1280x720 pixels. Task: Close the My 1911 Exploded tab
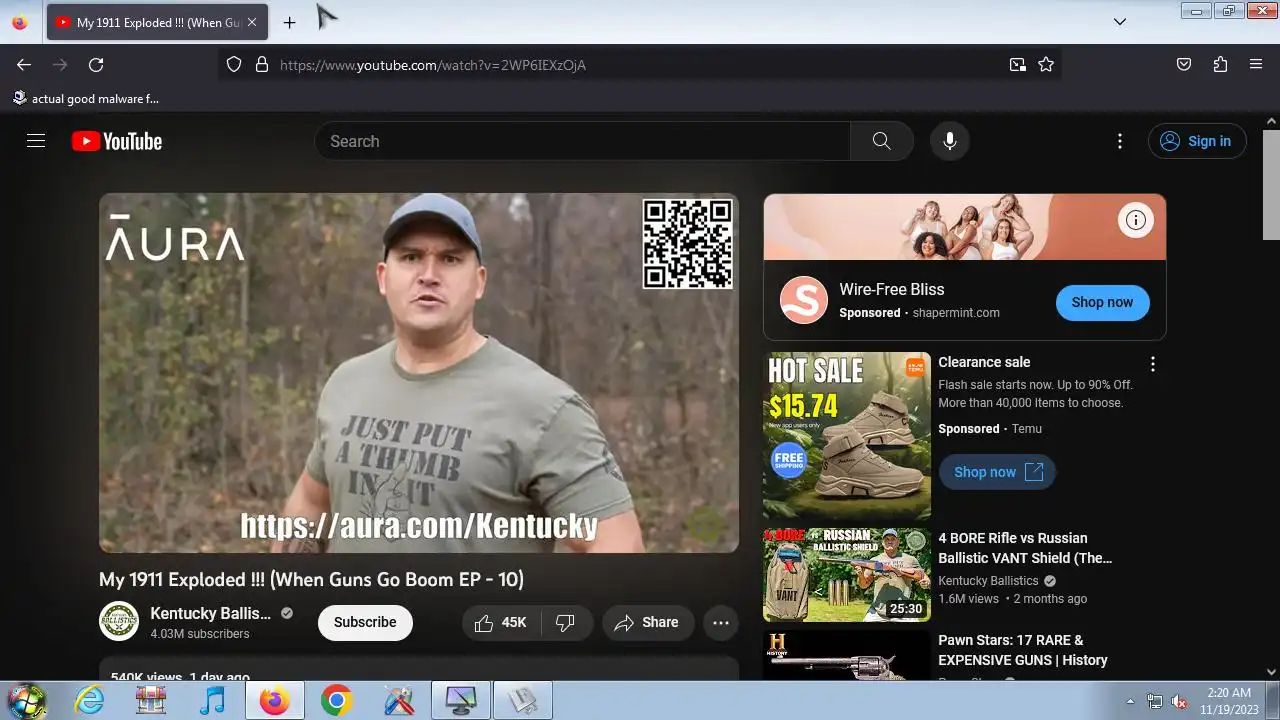pos(252,22)
